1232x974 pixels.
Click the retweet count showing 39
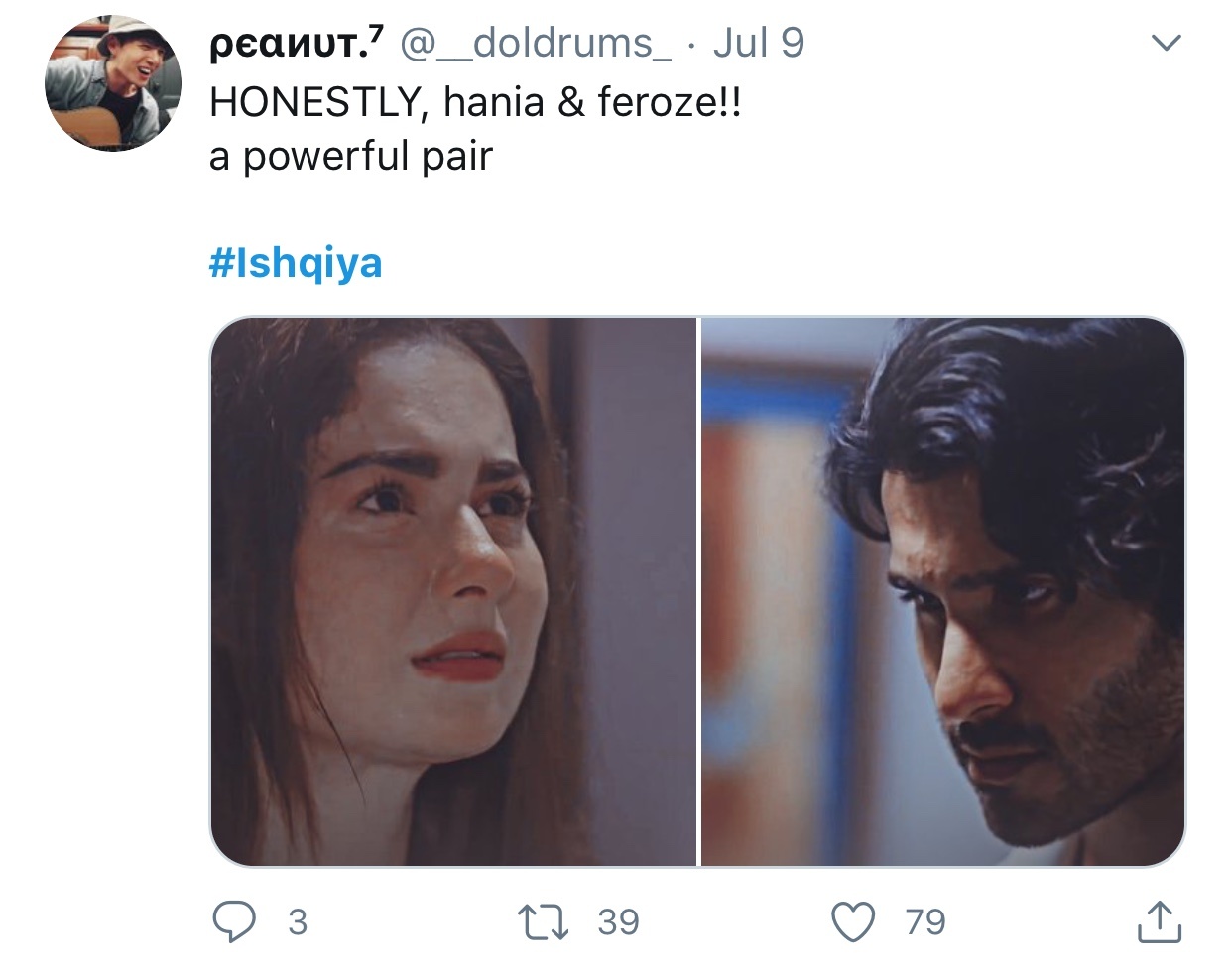618,922
